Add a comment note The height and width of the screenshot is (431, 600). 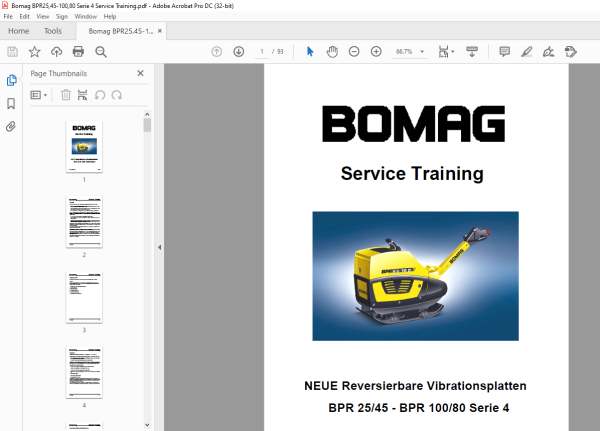click(x=504, y=52)
